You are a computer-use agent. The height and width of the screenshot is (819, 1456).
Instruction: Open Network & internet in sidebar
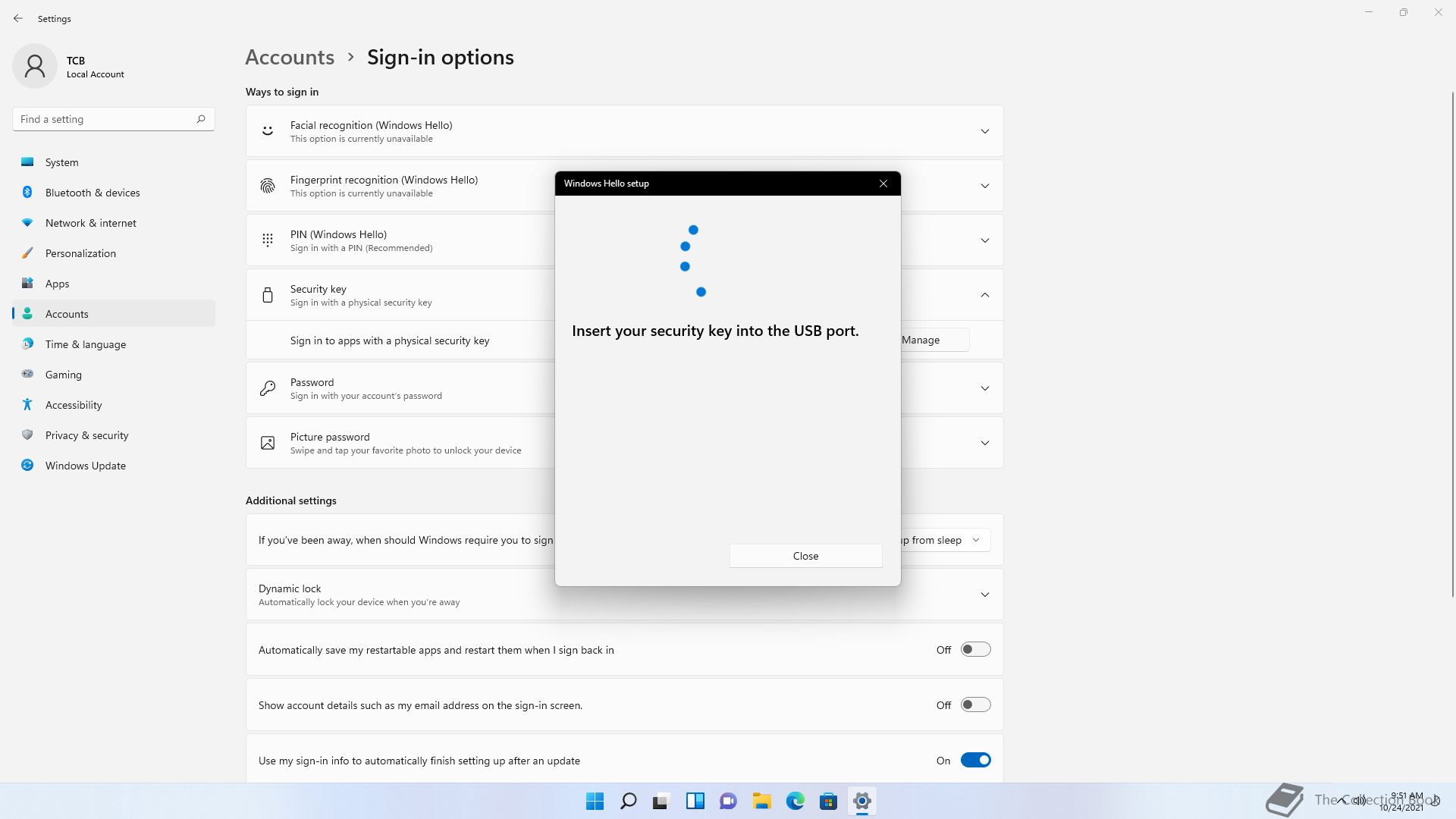tap(114, 223)
